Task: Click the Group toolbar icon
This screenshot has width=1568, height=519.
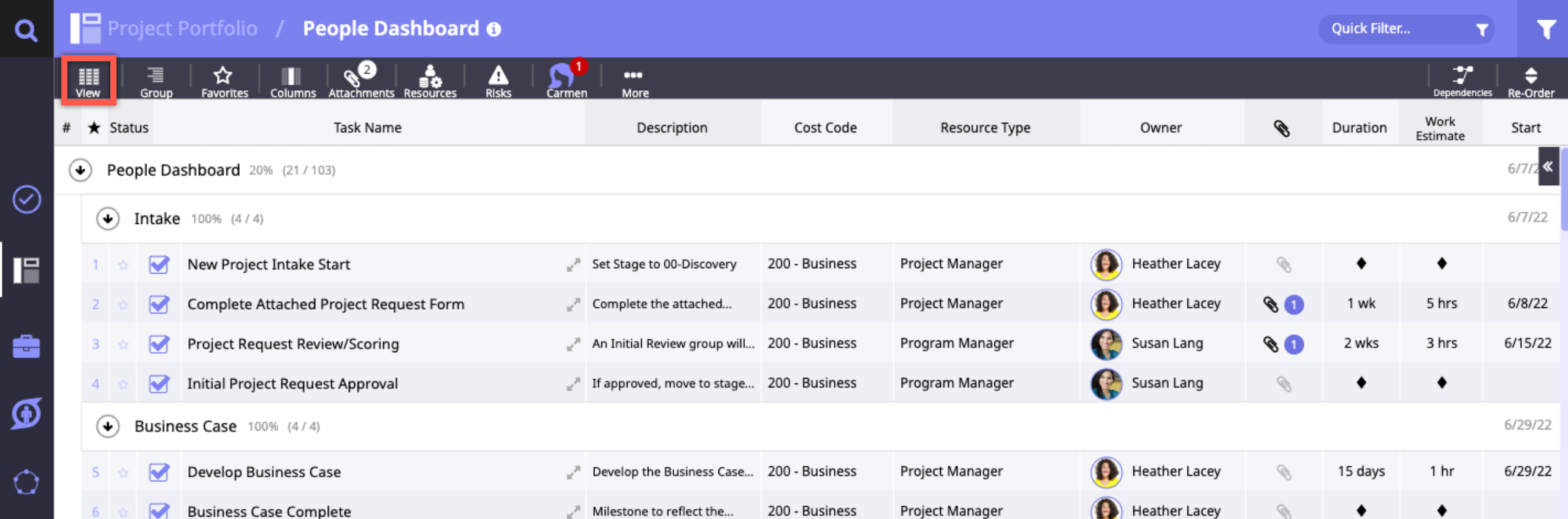Action: [x=156, y=81]
